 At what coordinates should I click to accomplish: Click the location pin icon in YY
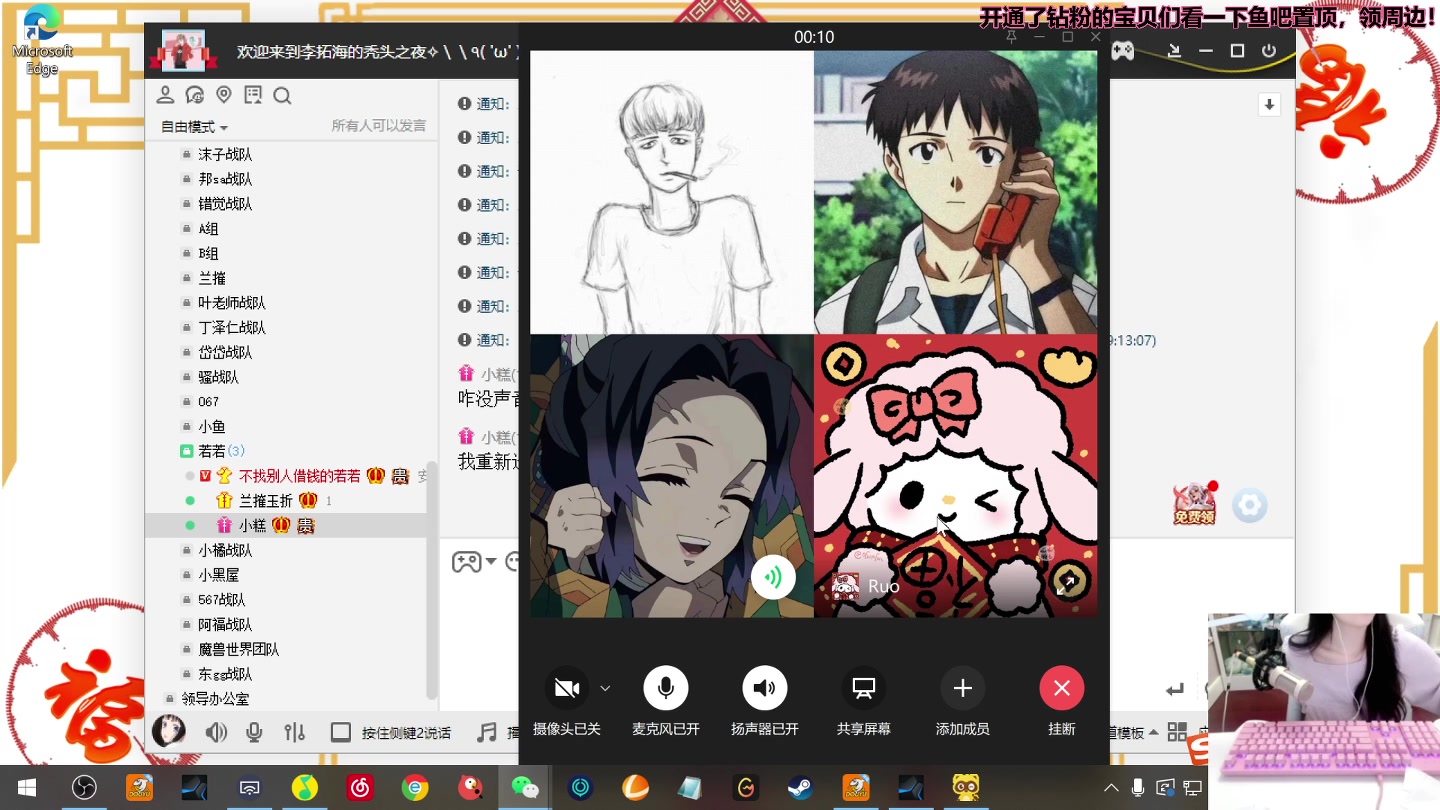click(224, 95)
